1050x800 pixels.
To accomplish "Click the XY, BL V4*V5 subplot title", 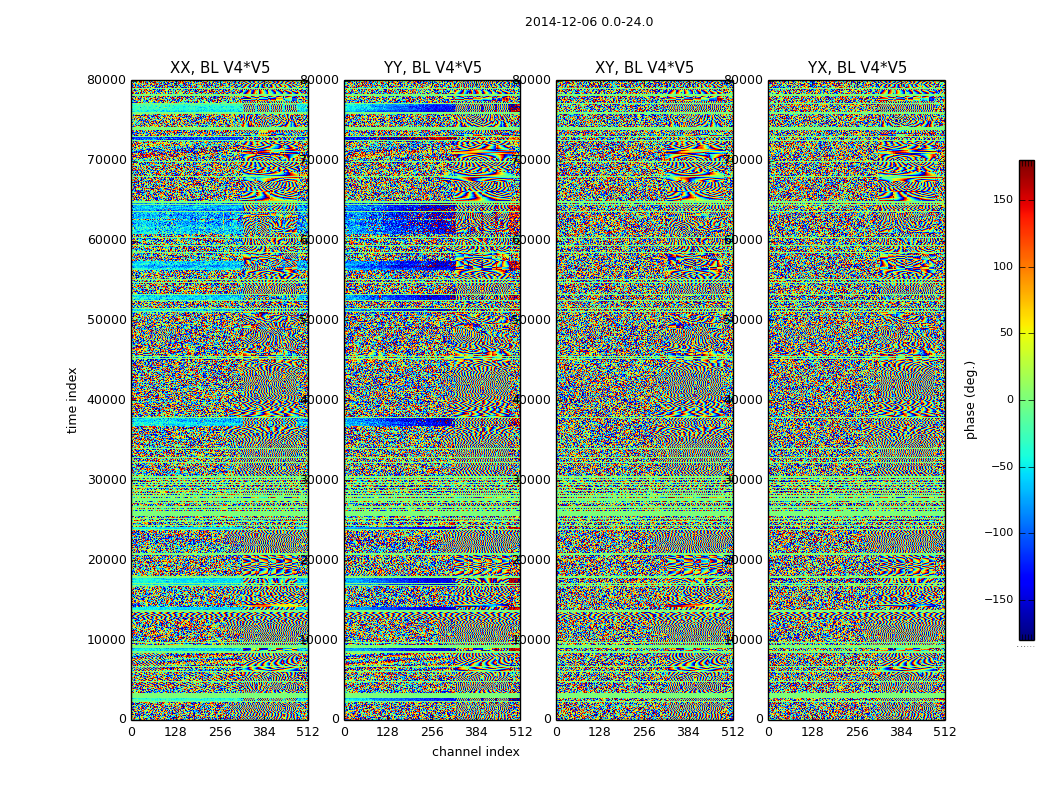I will [x=644, y=68].
